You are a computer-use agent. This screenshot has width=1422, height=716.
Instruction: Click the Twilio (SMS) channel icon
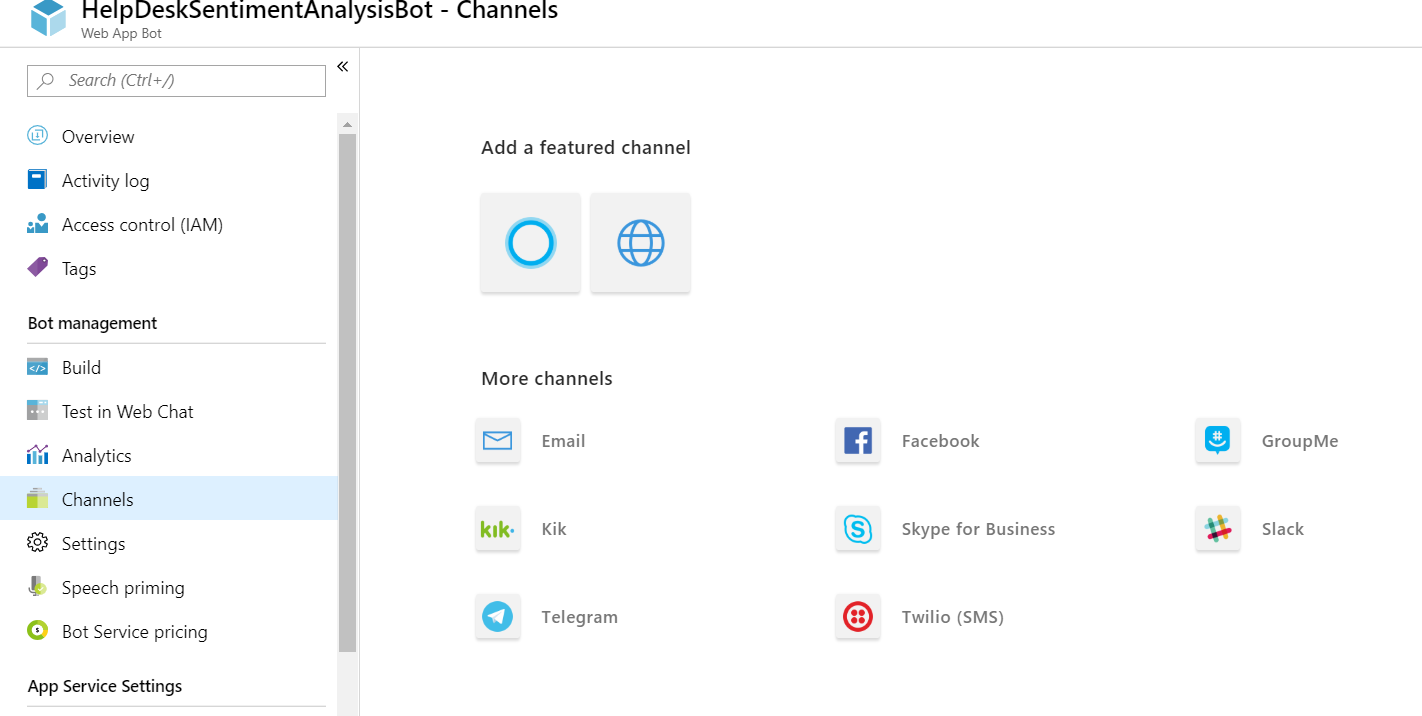point(858,617)
